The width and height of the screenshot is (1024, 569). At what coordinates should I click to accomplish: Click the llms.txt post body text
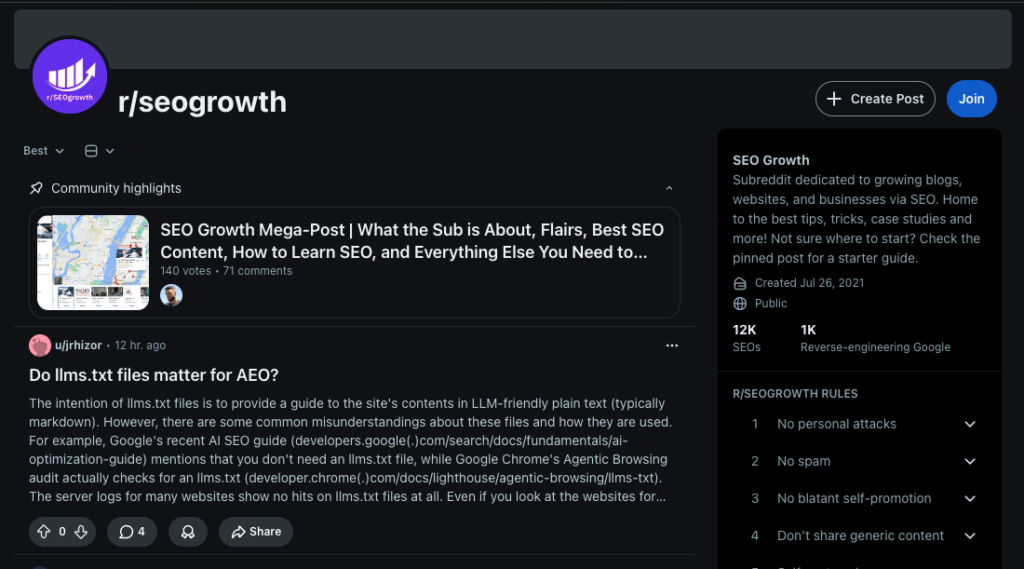coord(351,450)
